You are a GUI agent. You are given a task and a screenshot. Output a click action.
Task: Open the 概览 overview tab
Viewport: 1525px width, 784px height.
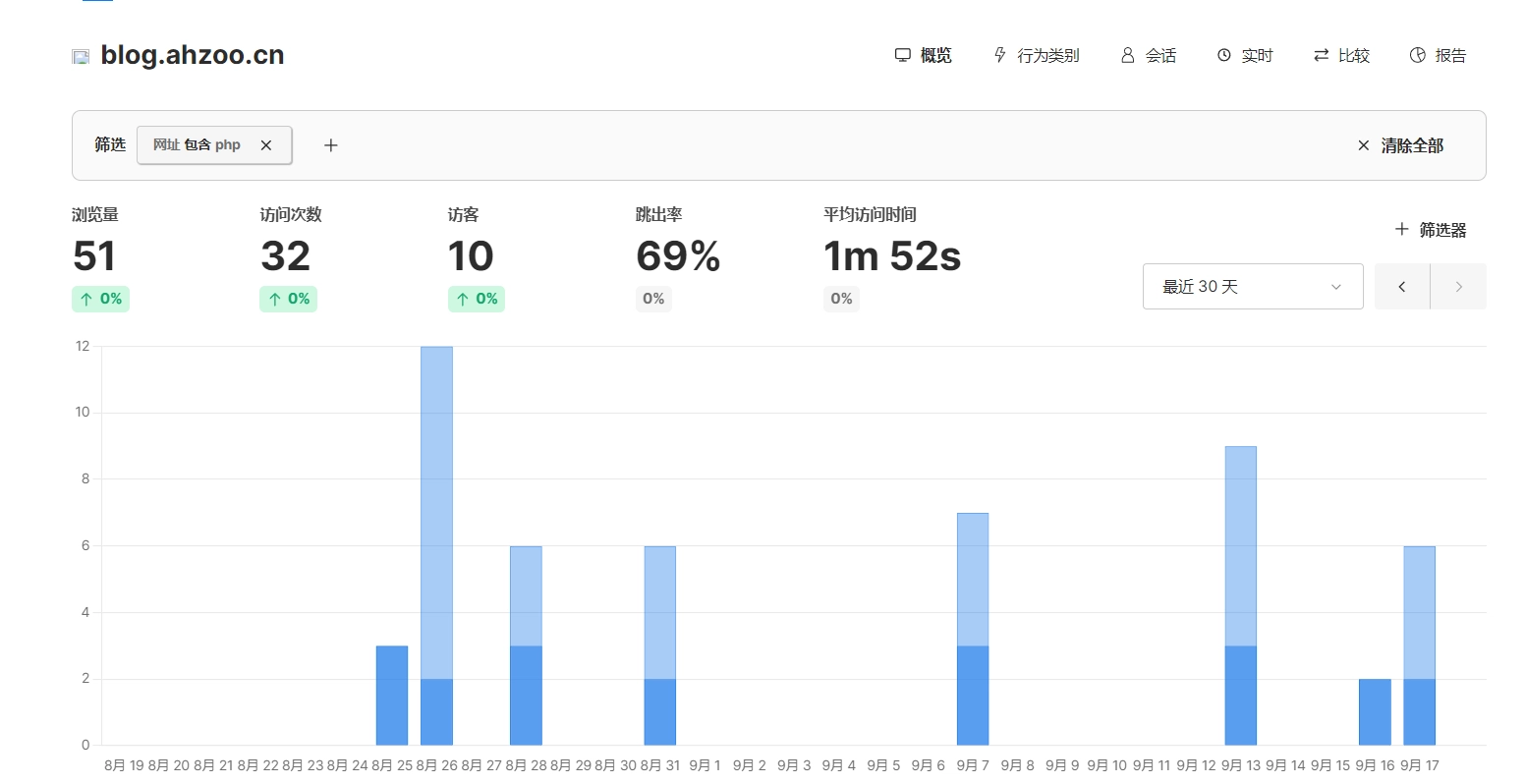click(924, 56)
